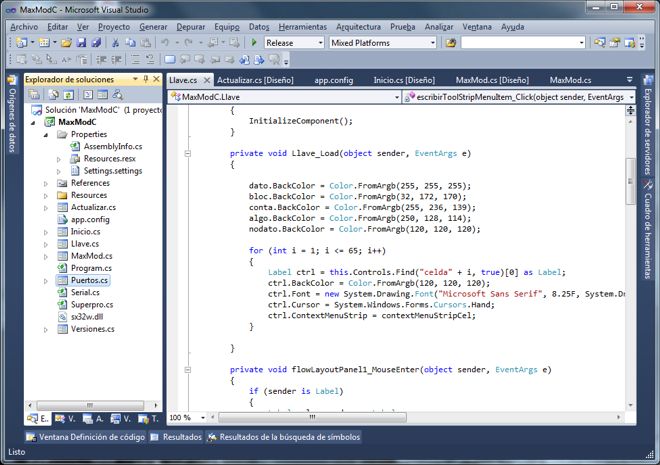Click the Start Debugging green play icon

[254, 43]
